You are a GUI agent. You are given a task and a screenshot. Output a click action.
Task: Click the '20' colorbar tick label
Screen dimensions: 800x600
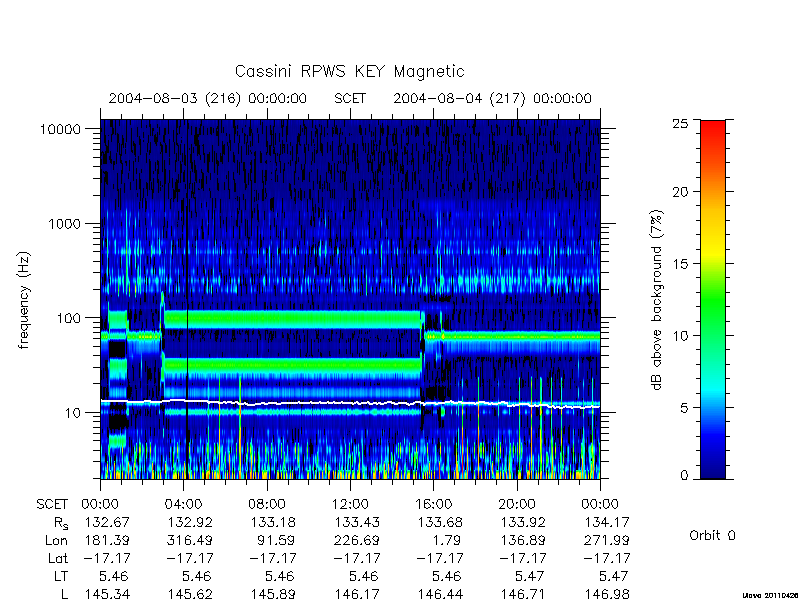[x=680, y=192]
